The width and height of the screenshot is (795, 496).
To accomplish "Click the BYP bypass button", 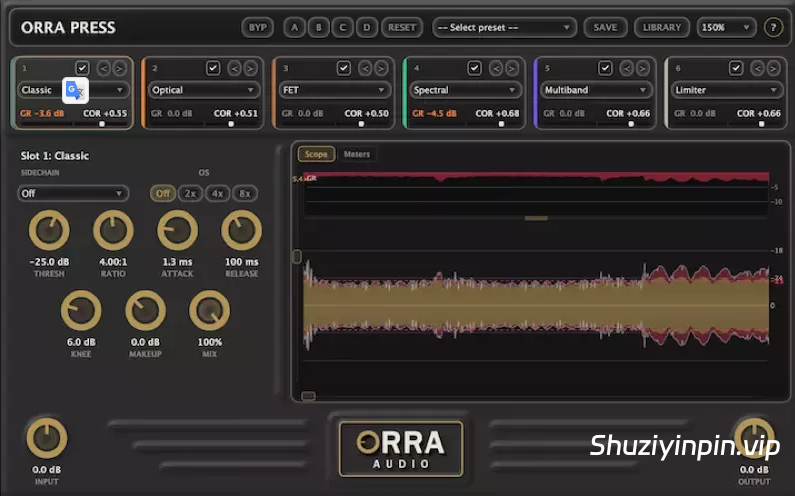I will pyautogui.click(x=258, y=27).
